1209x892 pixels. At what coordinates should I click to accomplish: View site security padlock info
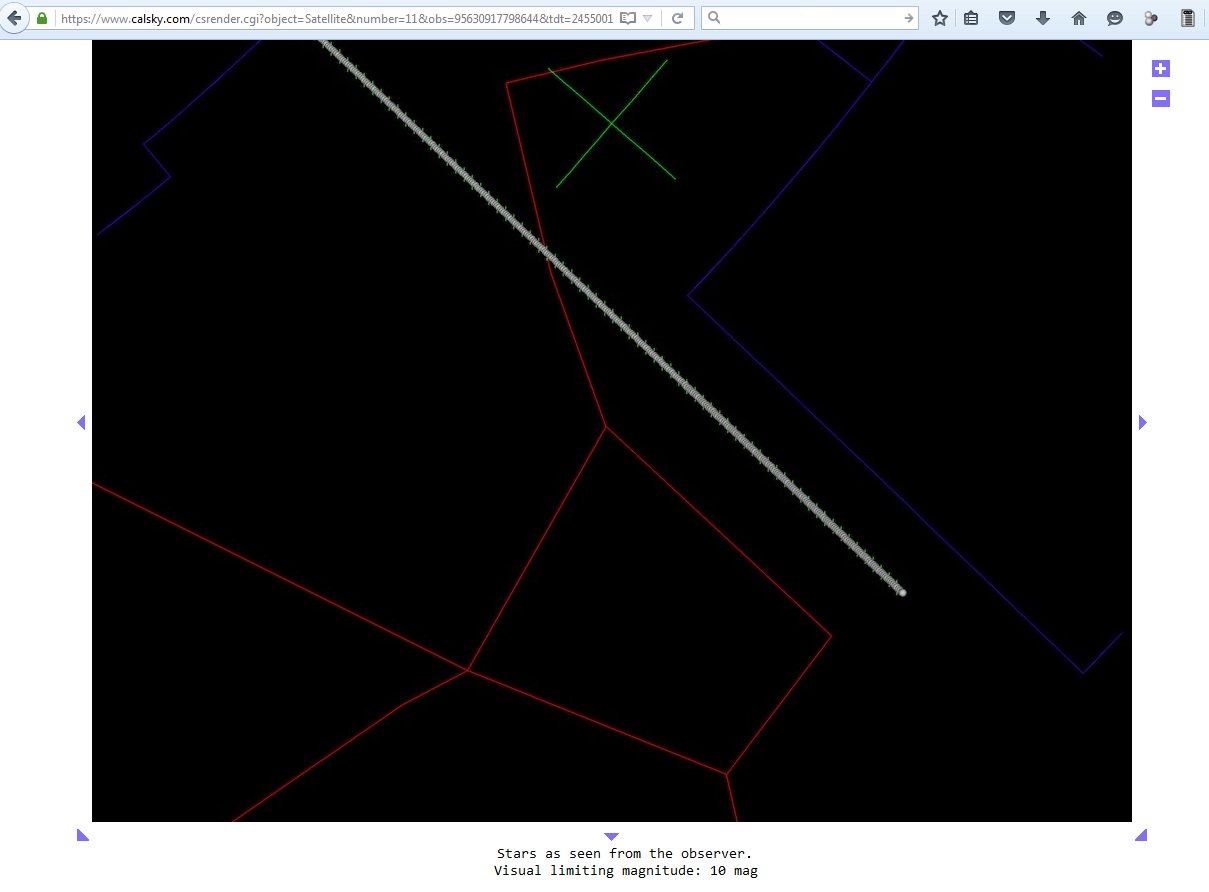click(42, 18)
